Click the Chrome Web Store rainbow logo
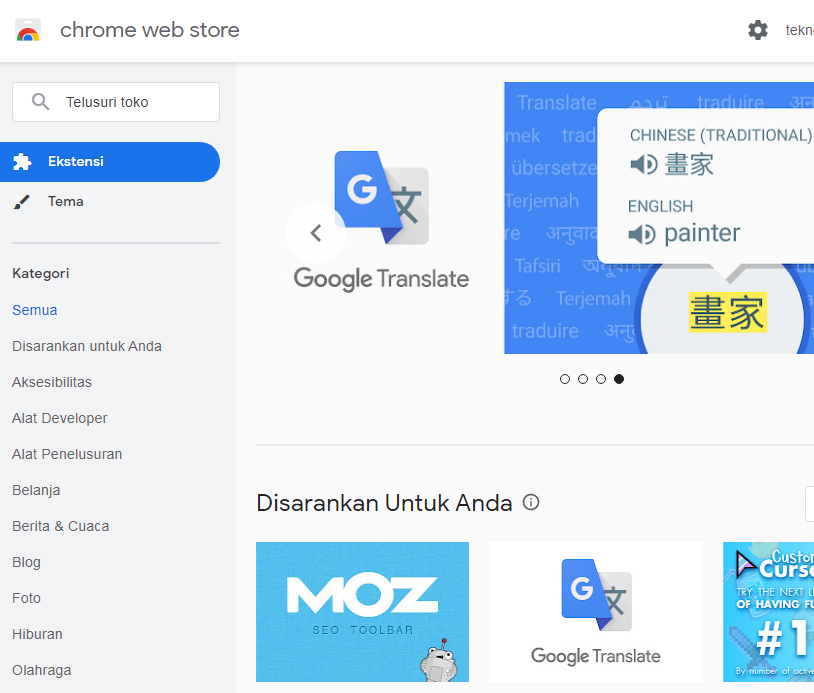Screen dimensions: 814x693 [x=28, y=30]
